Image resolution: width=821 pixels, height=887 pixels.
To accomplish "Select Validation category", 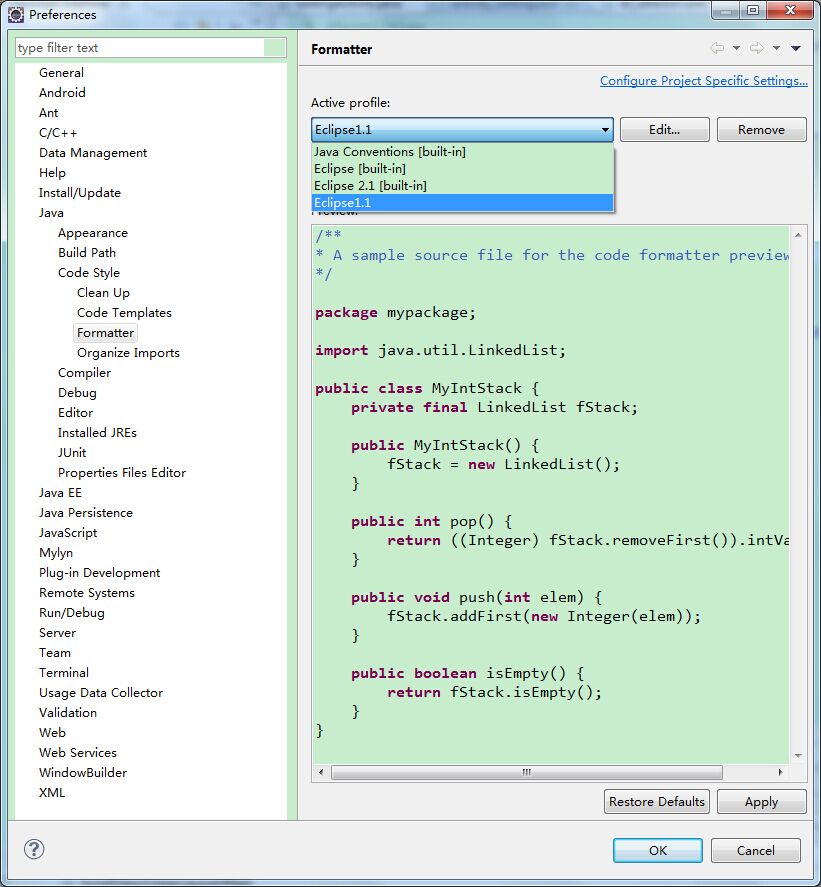I will [x=67, y=713].
